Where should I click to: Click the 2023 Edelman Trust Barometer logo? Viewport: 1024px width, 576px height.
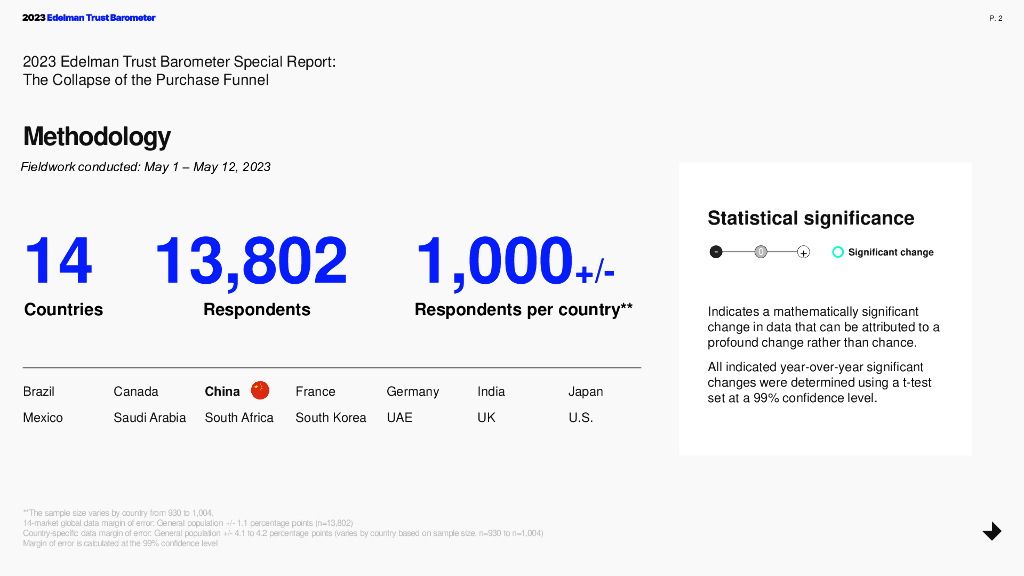89,18
